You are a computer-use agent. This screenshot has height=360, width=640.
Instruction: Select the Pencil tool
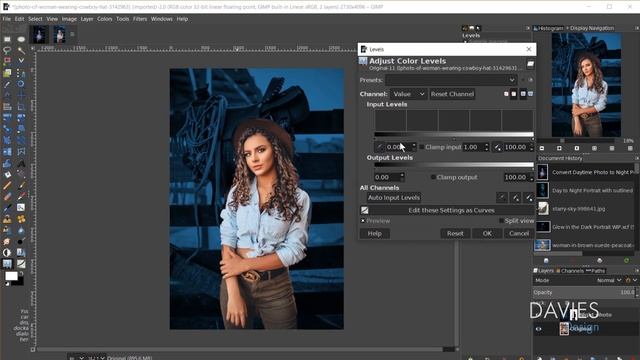coord(7,186)
